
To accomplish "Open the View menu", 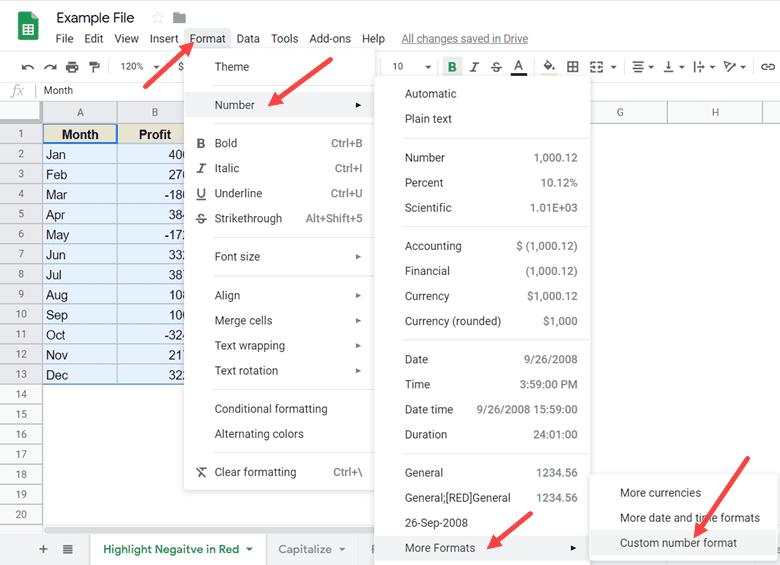I will click(126, 39).
